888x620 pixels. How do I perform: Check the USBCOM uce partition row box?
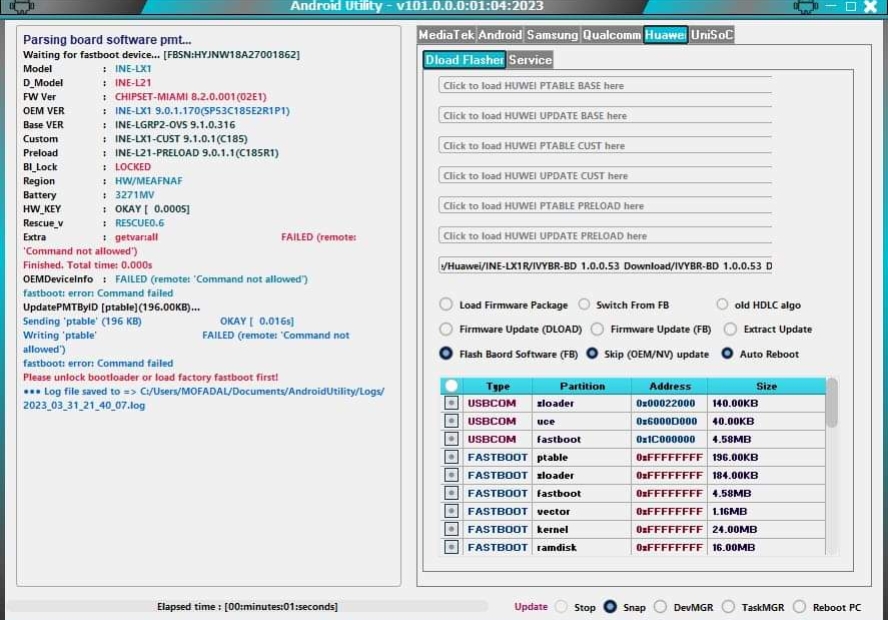(451, 421)
